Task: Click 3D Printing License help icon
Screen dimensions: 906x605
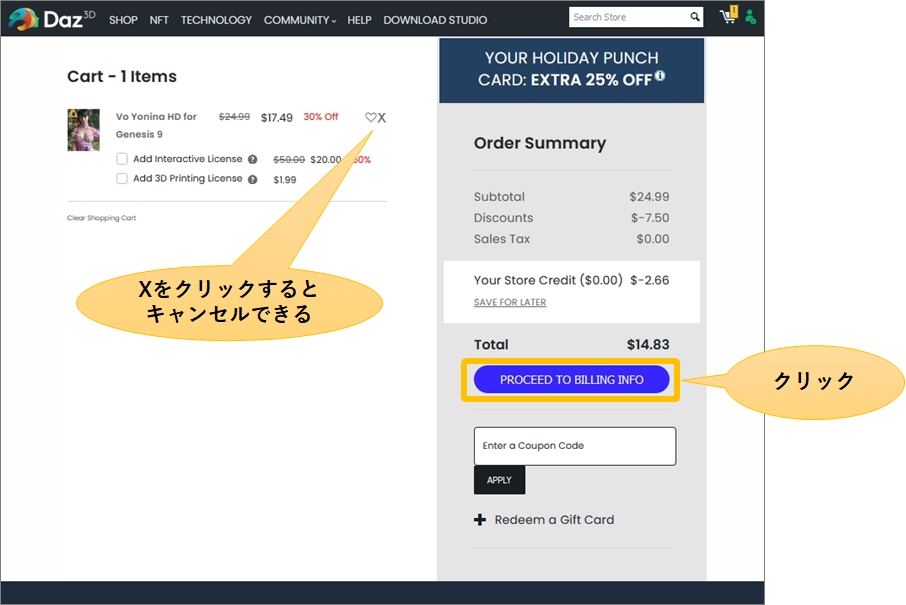Action: (253, 180)
